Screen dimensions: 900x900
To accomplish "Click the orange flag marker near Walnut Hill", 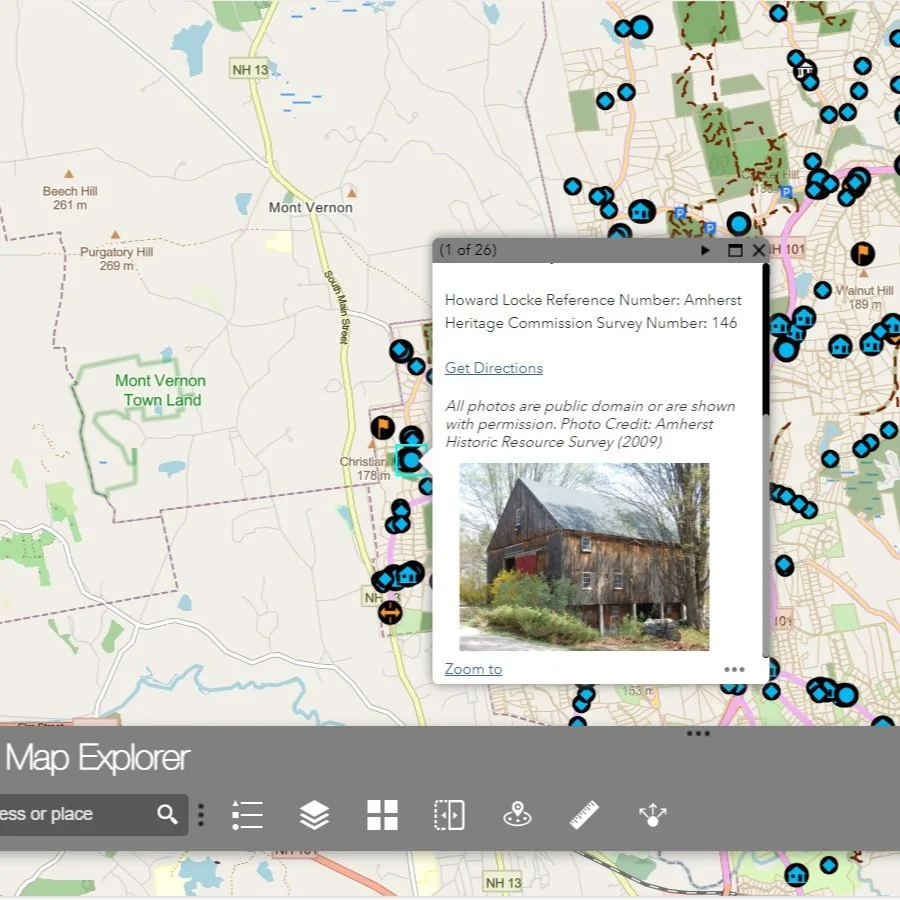I will point(862,253).
